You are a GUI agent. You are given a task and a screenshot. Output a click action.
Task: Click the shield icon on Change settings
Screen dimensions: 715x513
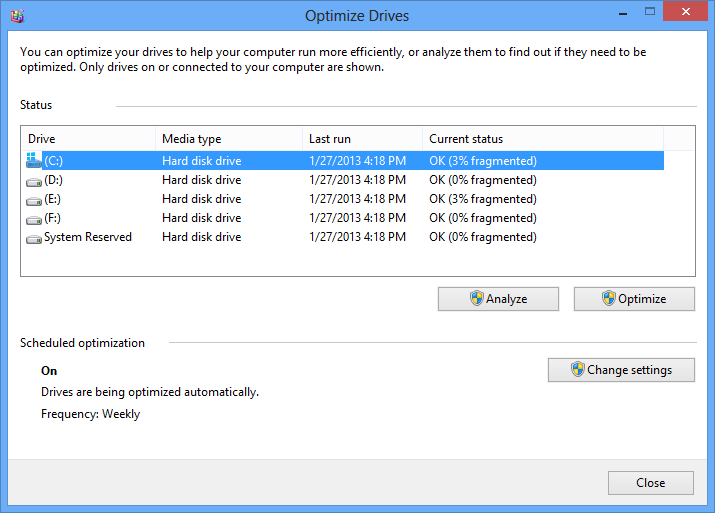(x=578, y=369)
